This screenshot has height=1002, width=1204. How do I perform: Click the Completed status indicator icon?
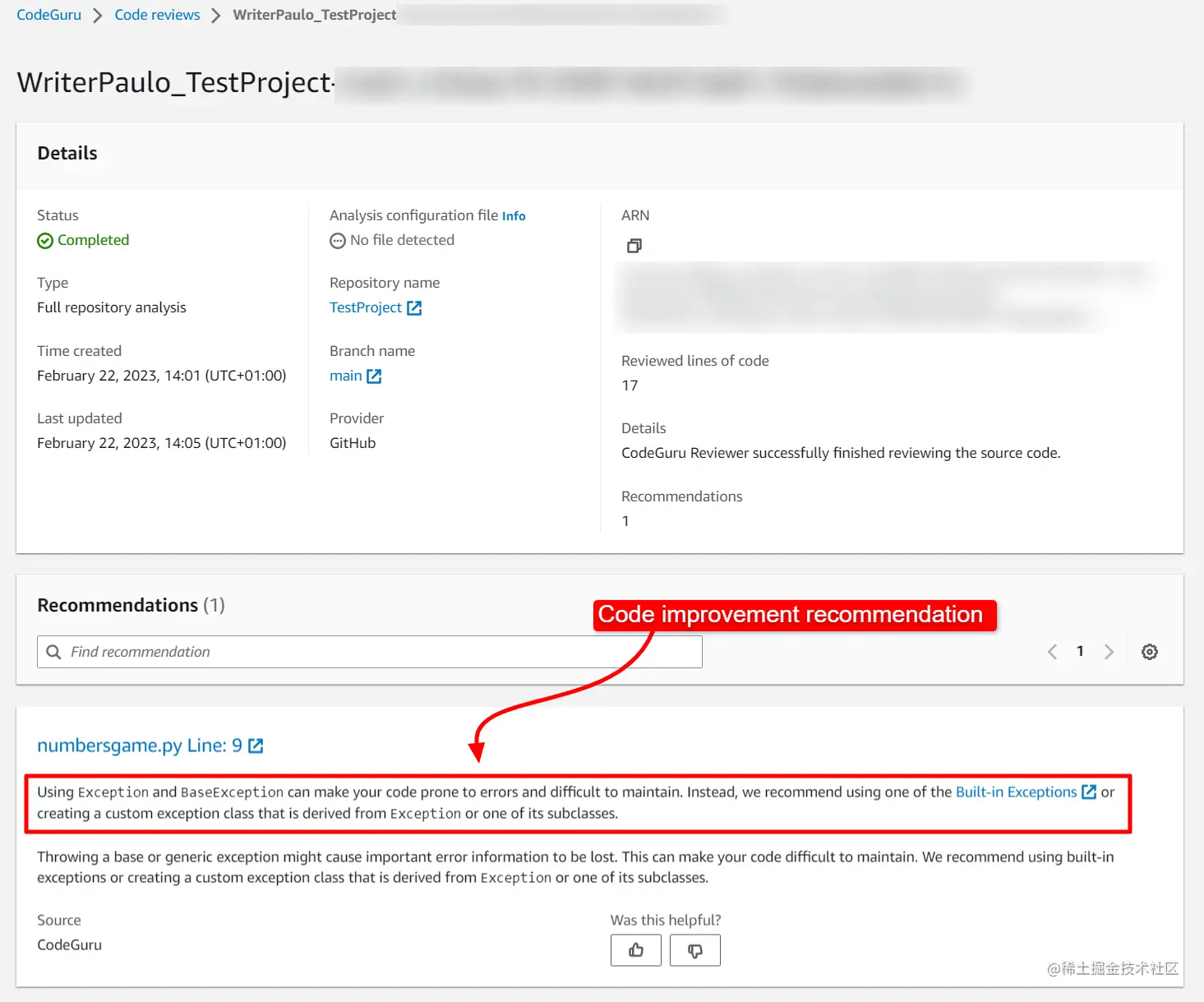pos(45,241)
